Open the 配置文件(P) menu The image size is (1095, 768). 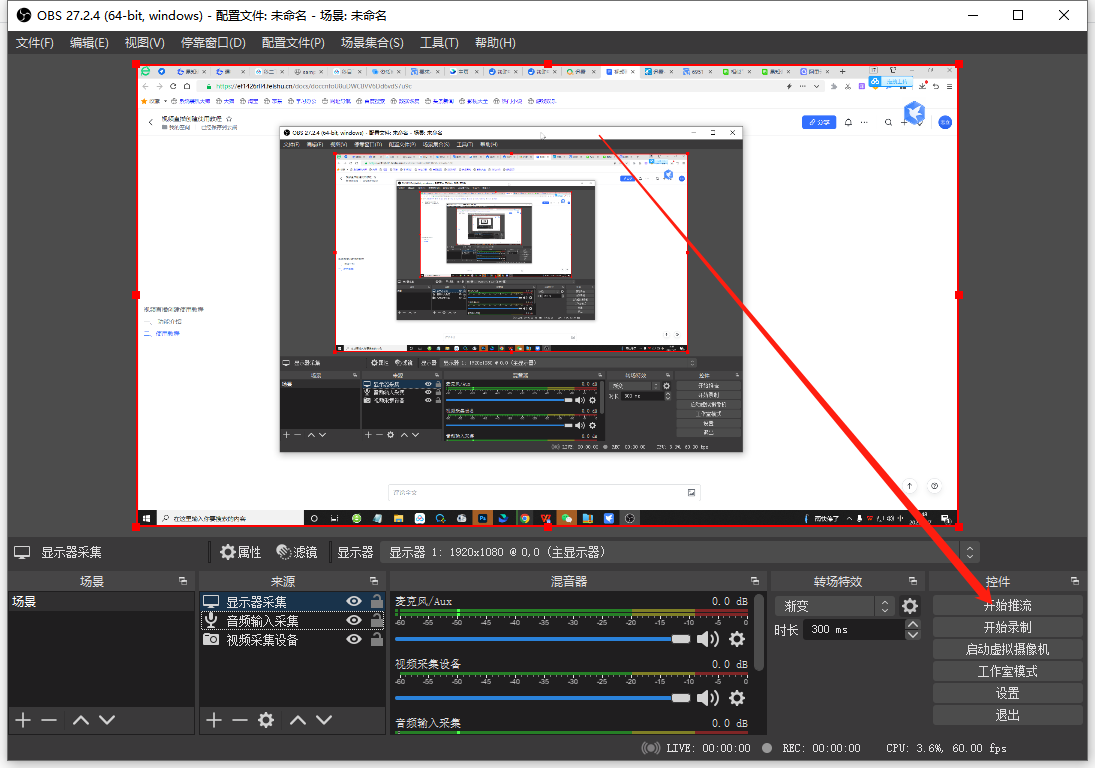[x=293, y=43]
